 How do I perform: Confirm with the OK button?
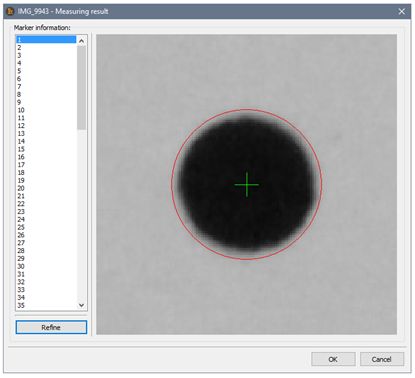tap(333, 359)
